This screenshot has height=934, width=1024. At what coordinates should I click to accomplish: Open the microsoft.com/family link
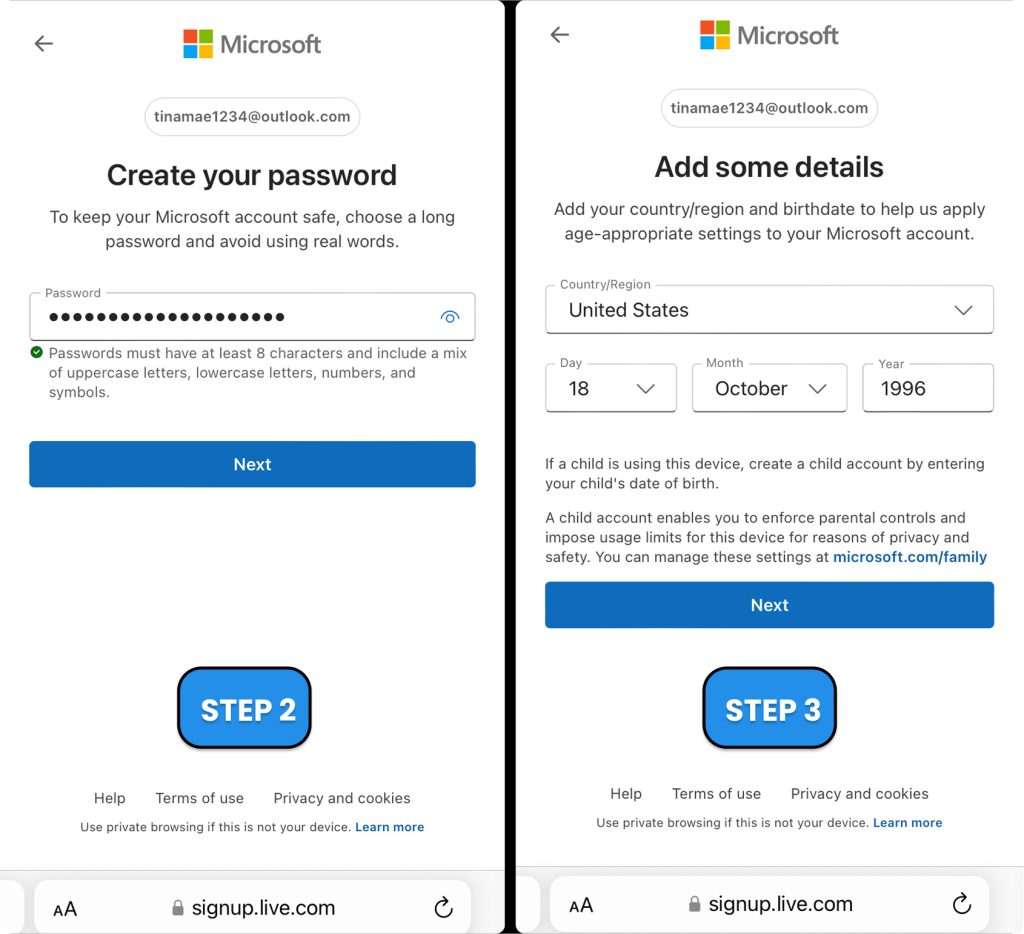coord(910,557)
